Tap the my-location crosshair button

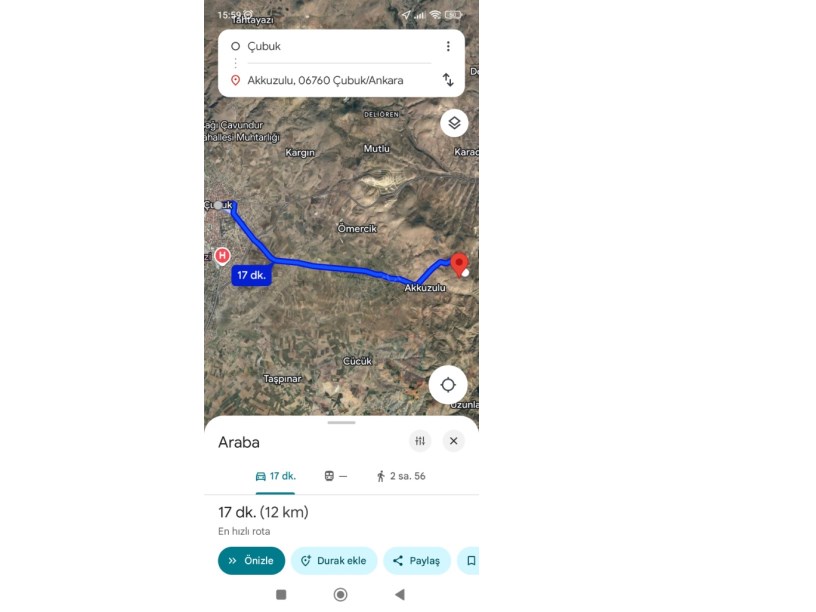click(x=448, y=385)
